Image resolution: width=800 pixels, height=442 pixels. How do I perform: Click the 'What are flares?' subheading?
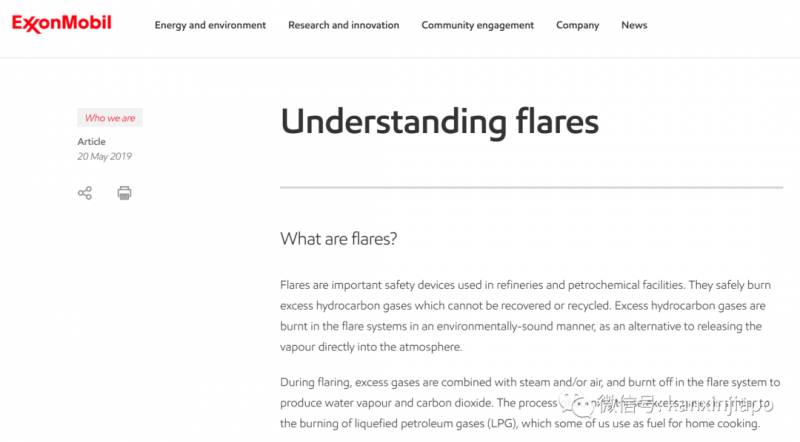click(x=339, y=239)
